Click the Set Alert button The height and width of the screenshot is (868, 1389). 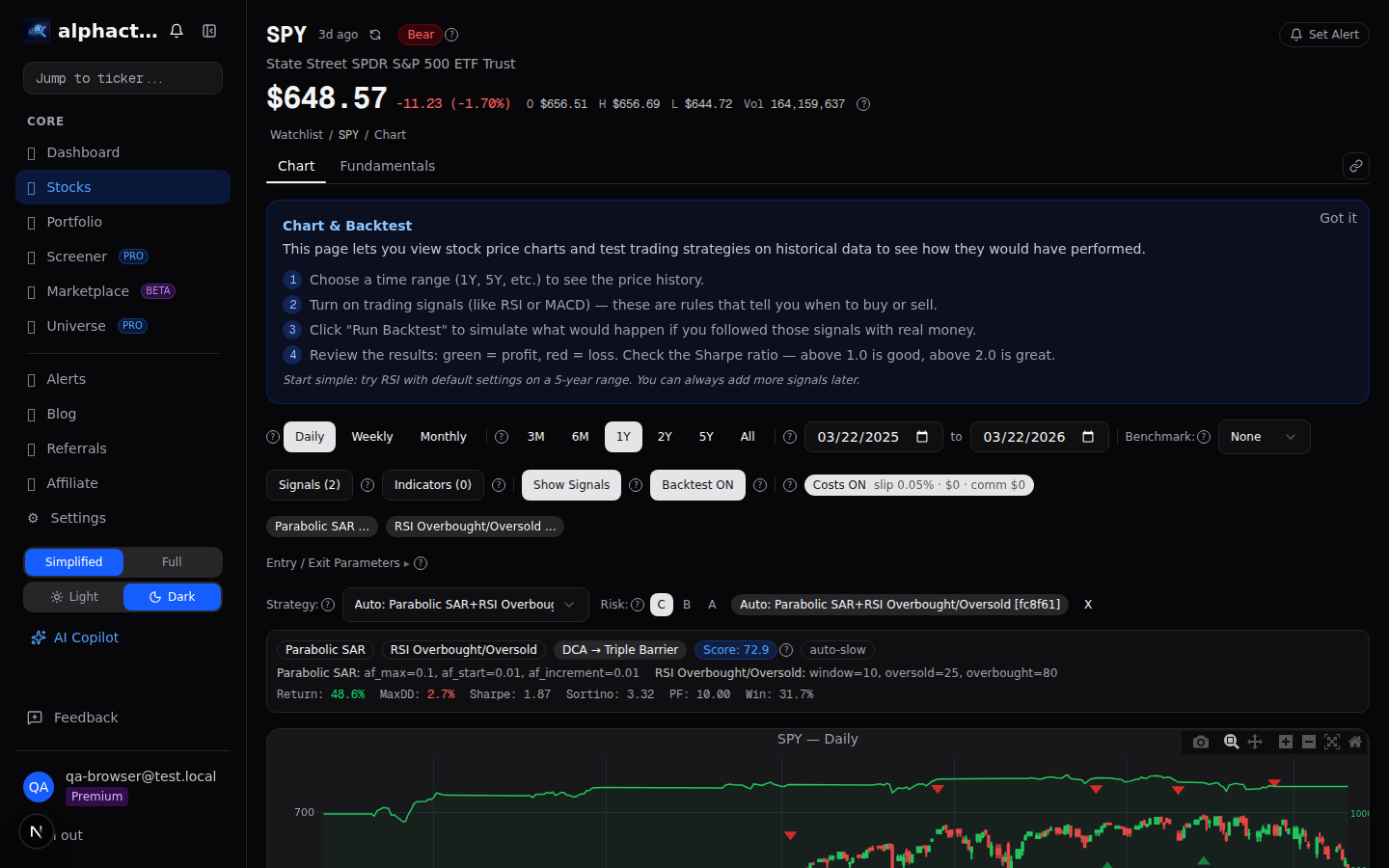tap(1323, 34)
